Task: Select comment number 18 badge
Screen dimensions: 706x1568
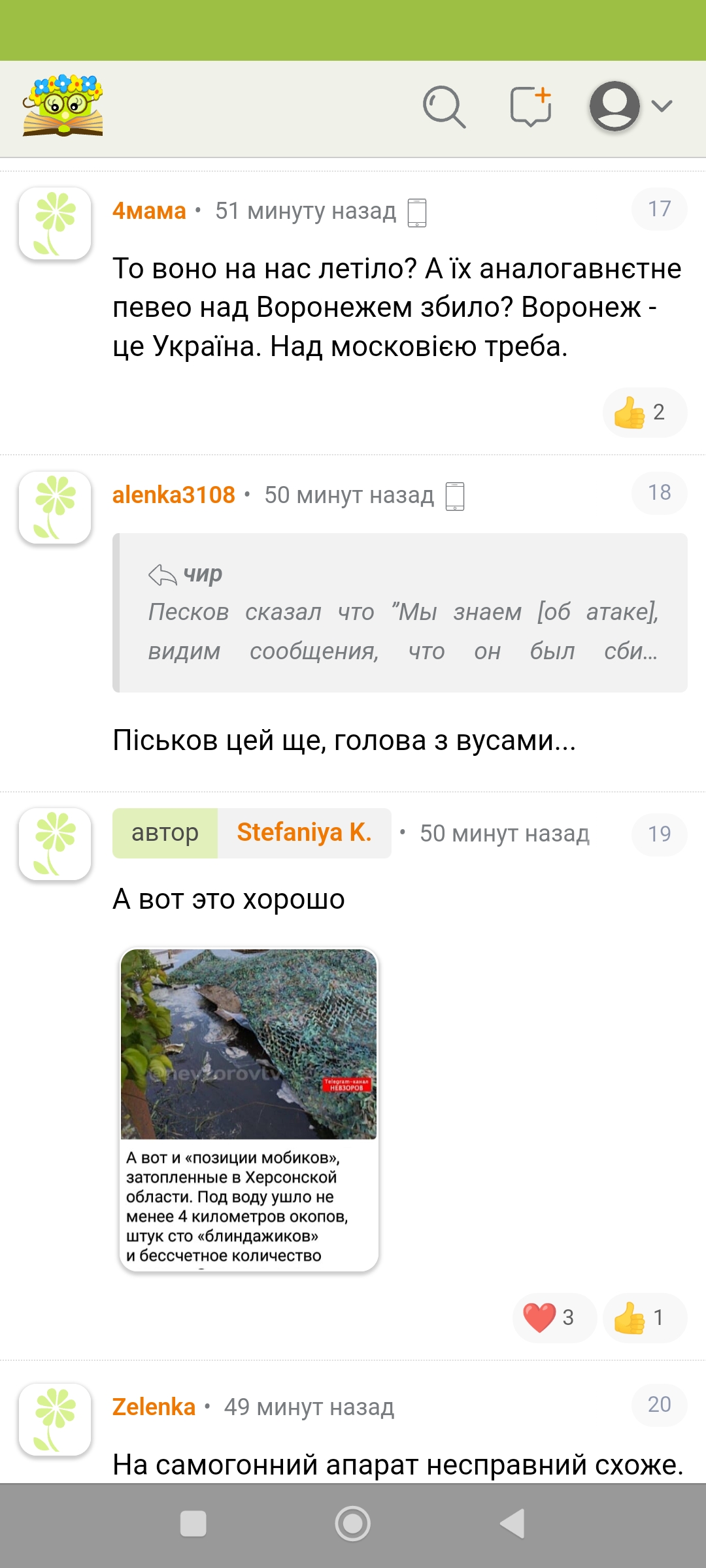Action: 659,493
